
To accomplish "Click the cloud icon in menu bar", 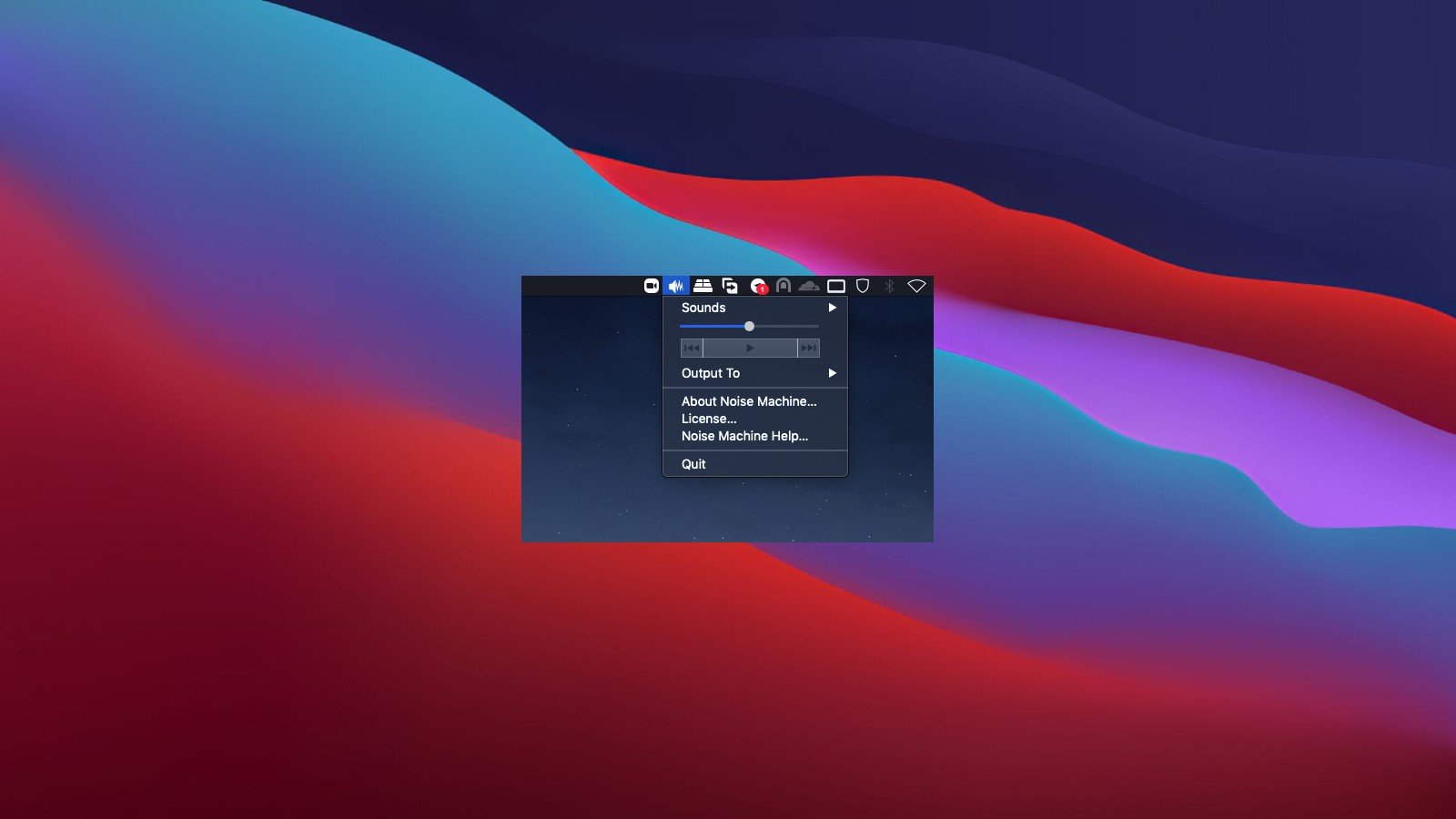I will (x=808, y=286).
